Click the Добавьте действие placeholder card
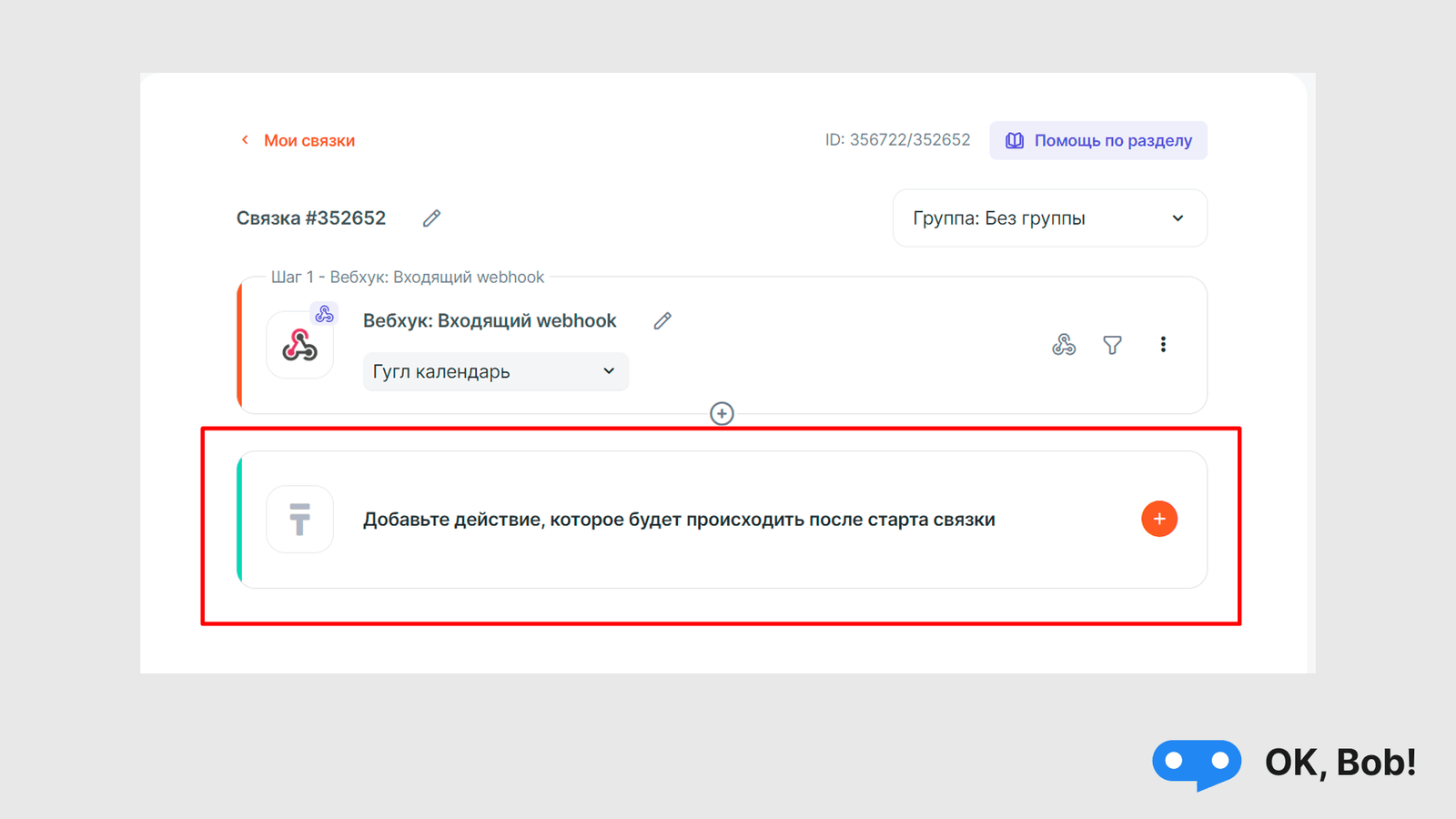This screenshot has width=1456, height=819. tap(680, 519)
